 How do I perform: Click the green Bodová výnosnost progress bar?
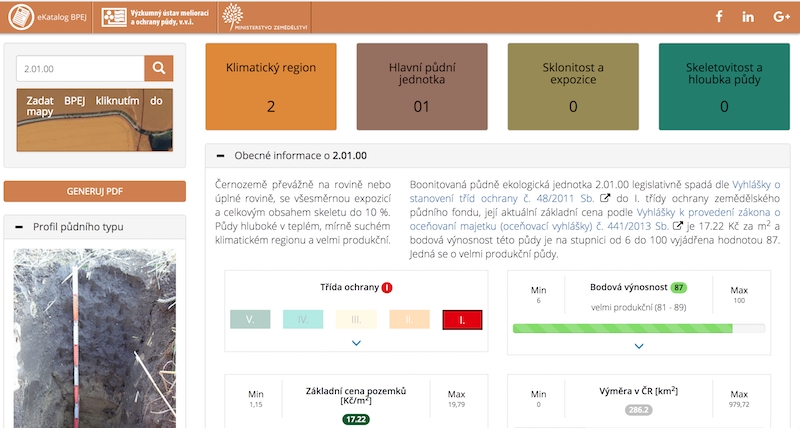(x=622, y=328)
